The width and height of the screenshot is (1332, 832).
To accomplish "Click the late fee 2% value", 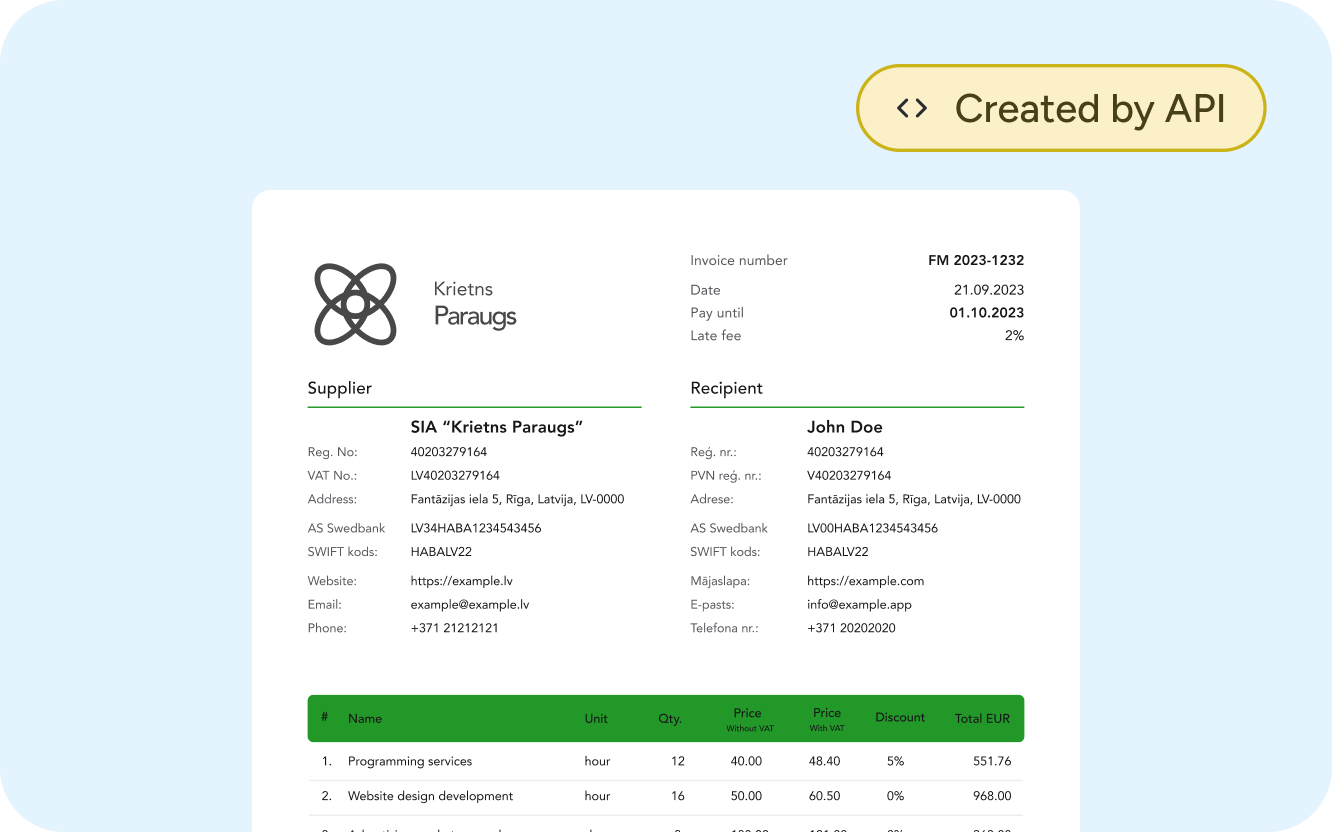I will tap(1014, 336).
